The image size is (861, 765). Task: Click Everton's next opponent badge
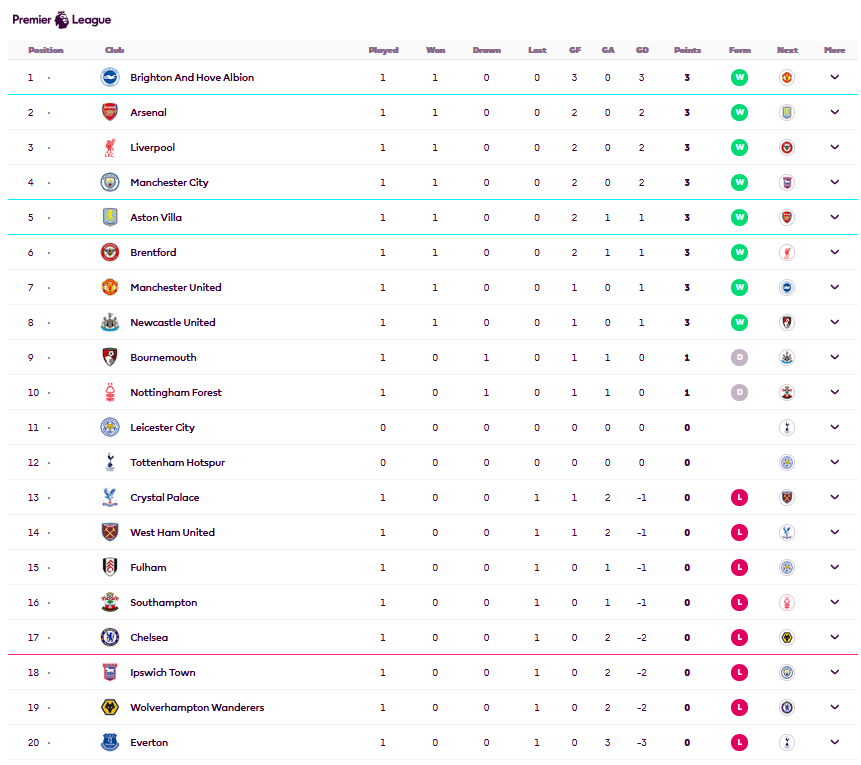(787, 742)
